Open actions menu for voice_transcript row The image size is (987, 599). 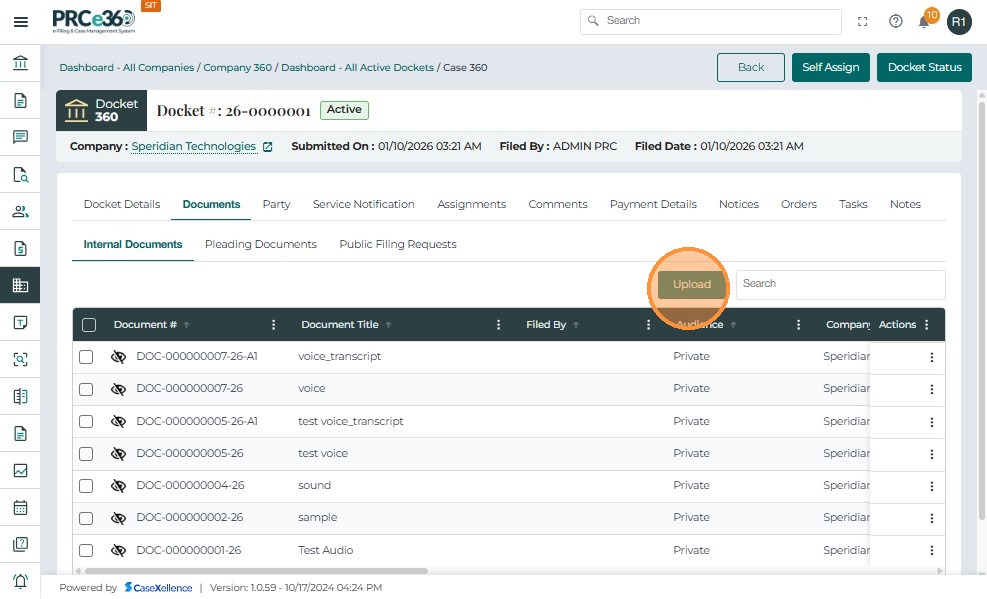pyautogui.click(x=931, y=357)
